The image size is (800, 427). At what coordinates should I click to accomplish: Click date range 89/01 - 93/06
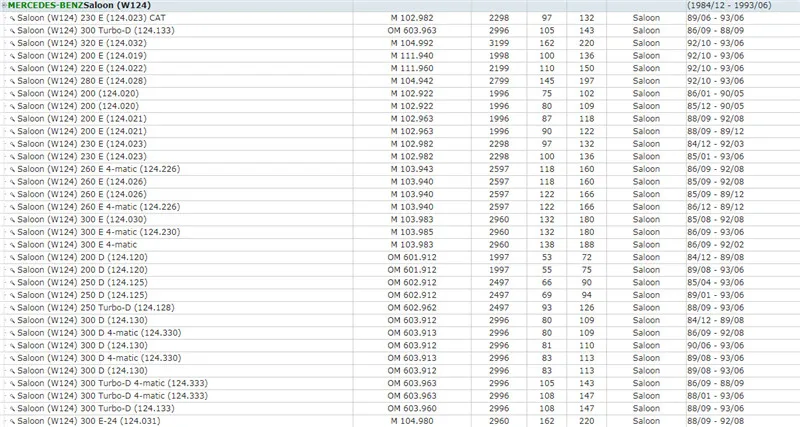click(x=715, y=295)
